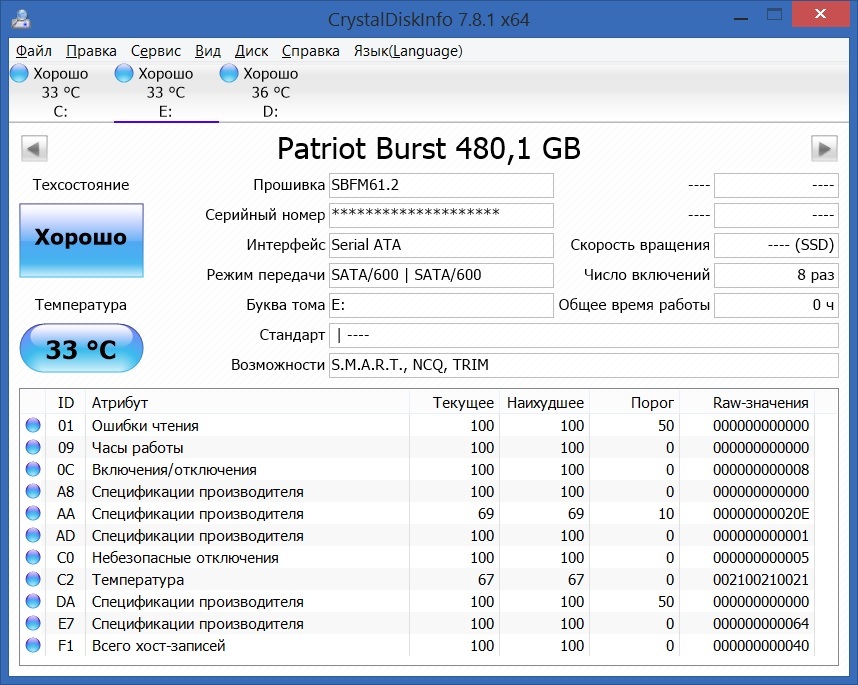Select the D: drive status orb

(x=229, y=74)
